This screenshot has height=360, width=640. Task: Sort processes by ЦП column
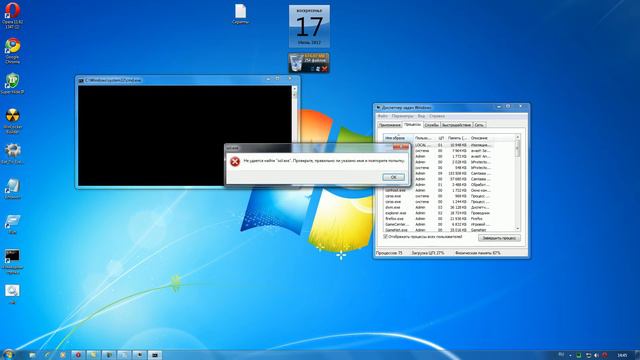pos(440,138)
